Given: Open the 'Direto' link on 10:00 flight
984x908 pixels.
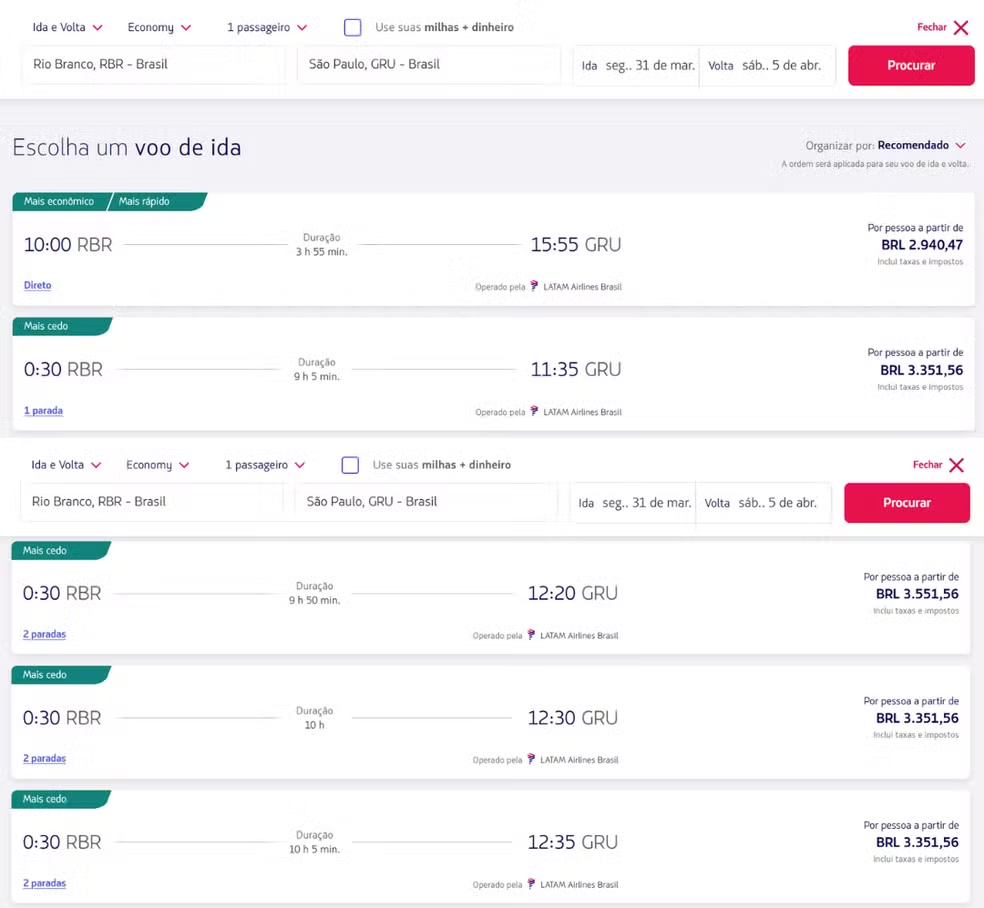Looking at the screenshot, I should [38, 286].
